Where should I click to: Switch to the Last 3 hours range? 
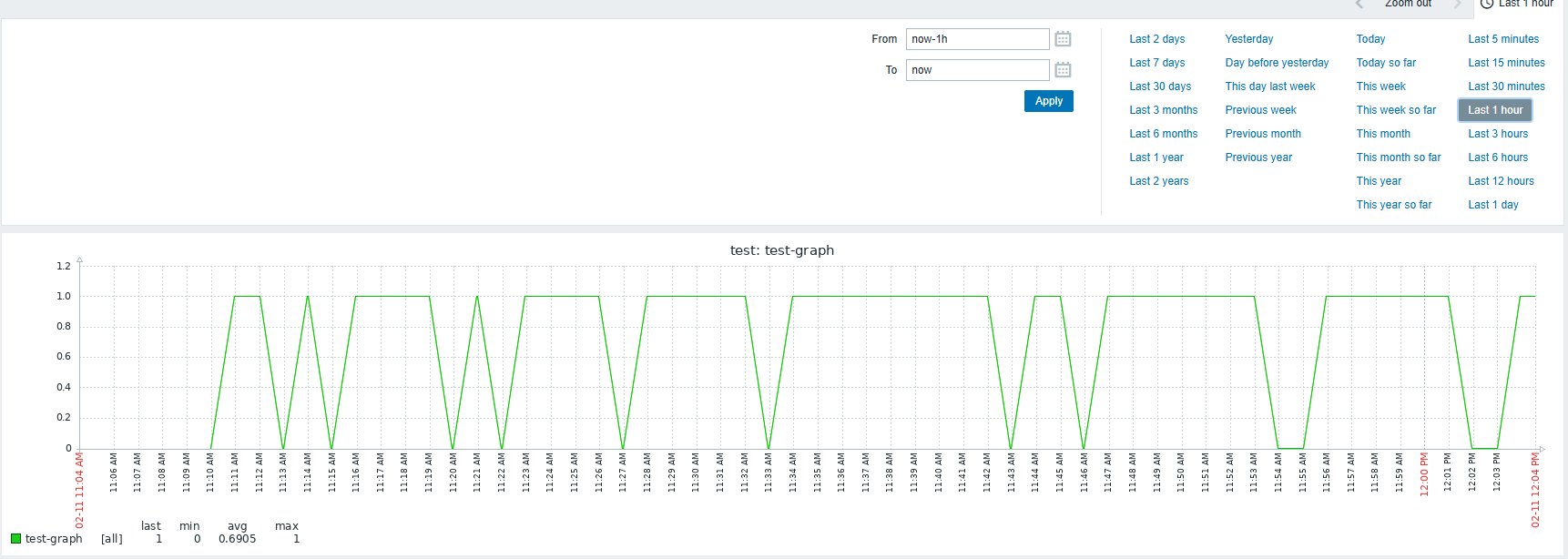(1497, 134)
